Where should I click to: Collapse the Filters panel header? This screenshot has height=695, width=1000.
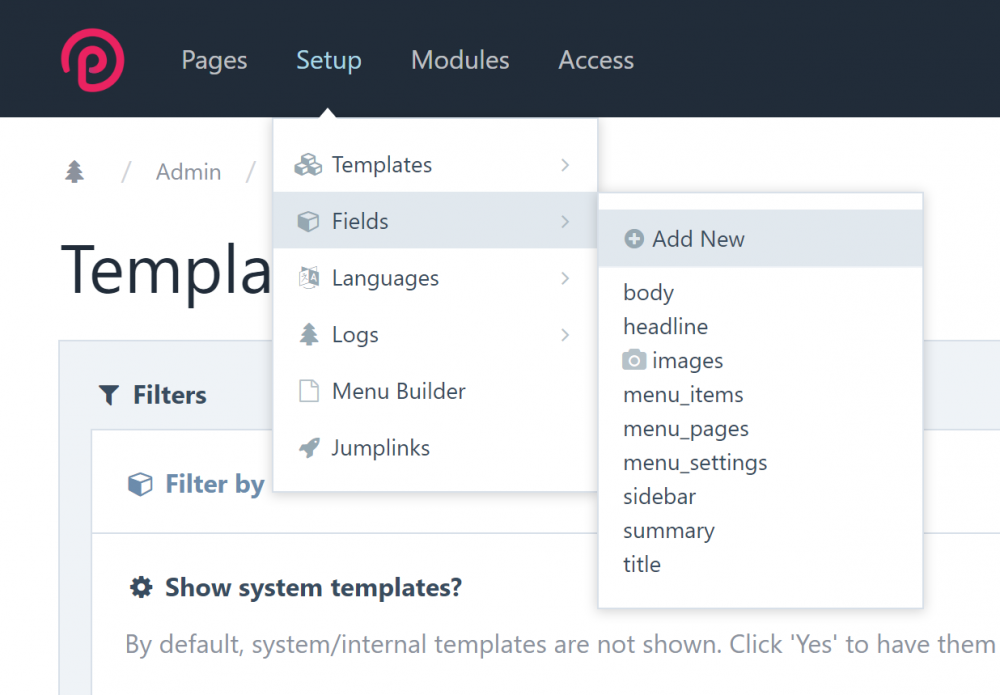(153, 395)
